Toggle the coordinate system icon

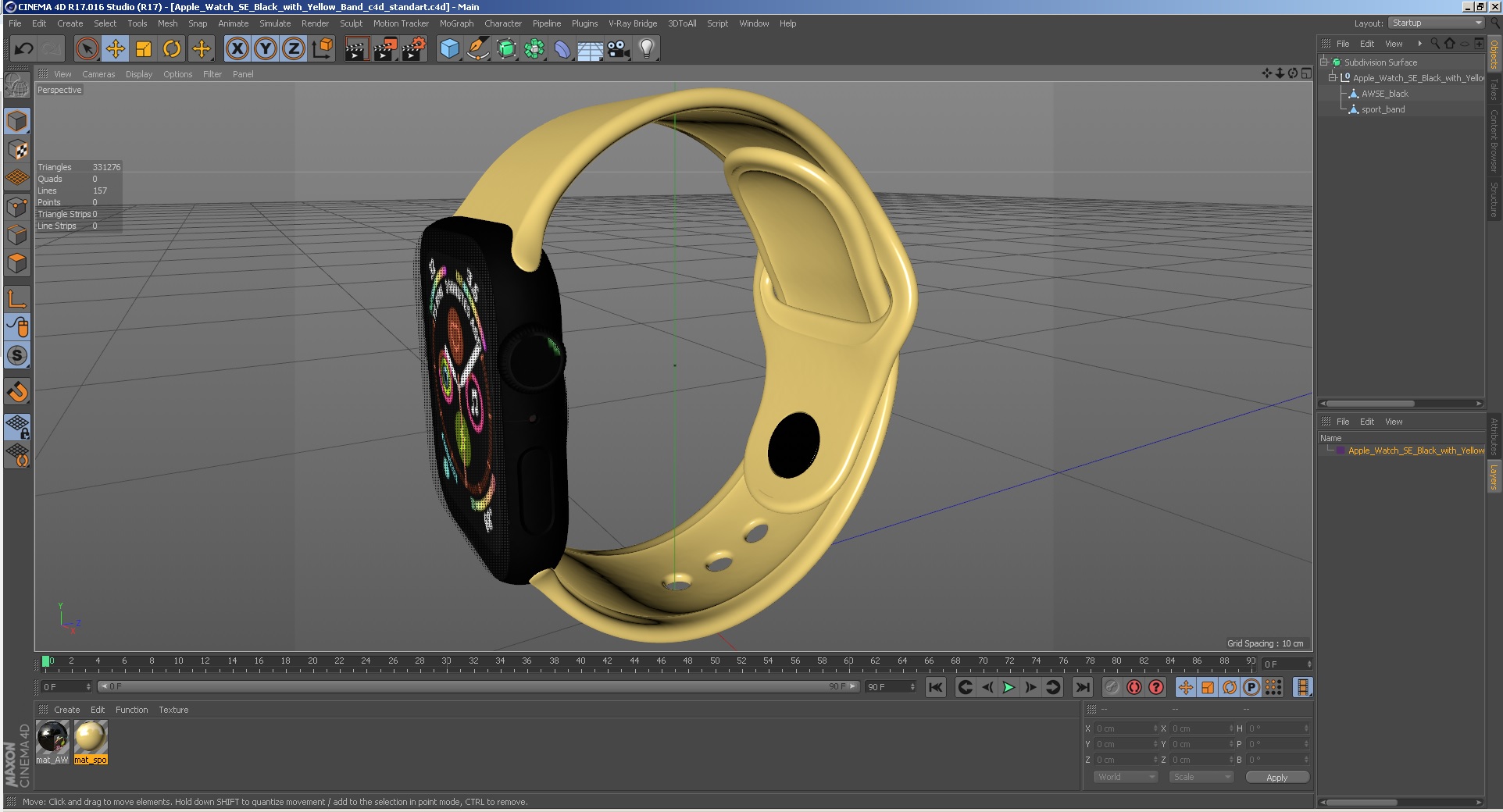pyautogui.click(x=322, y=49)
